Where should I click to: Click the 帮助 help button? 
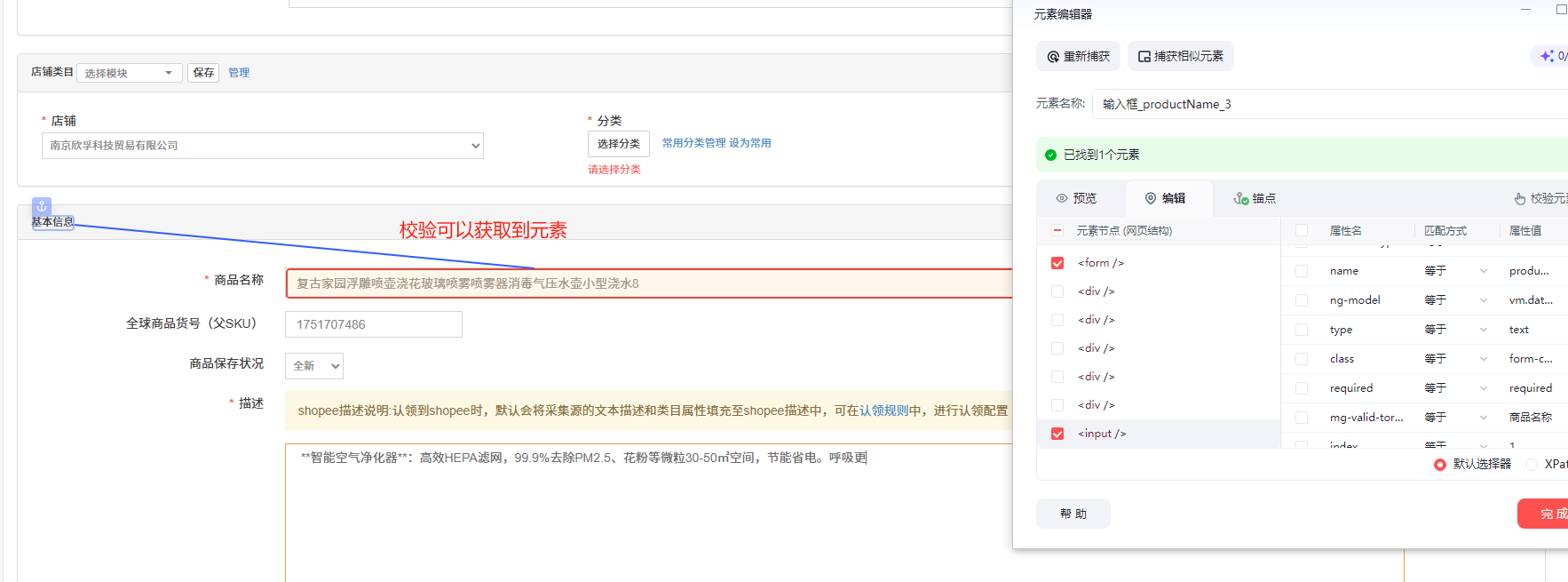pos(1073,514)
